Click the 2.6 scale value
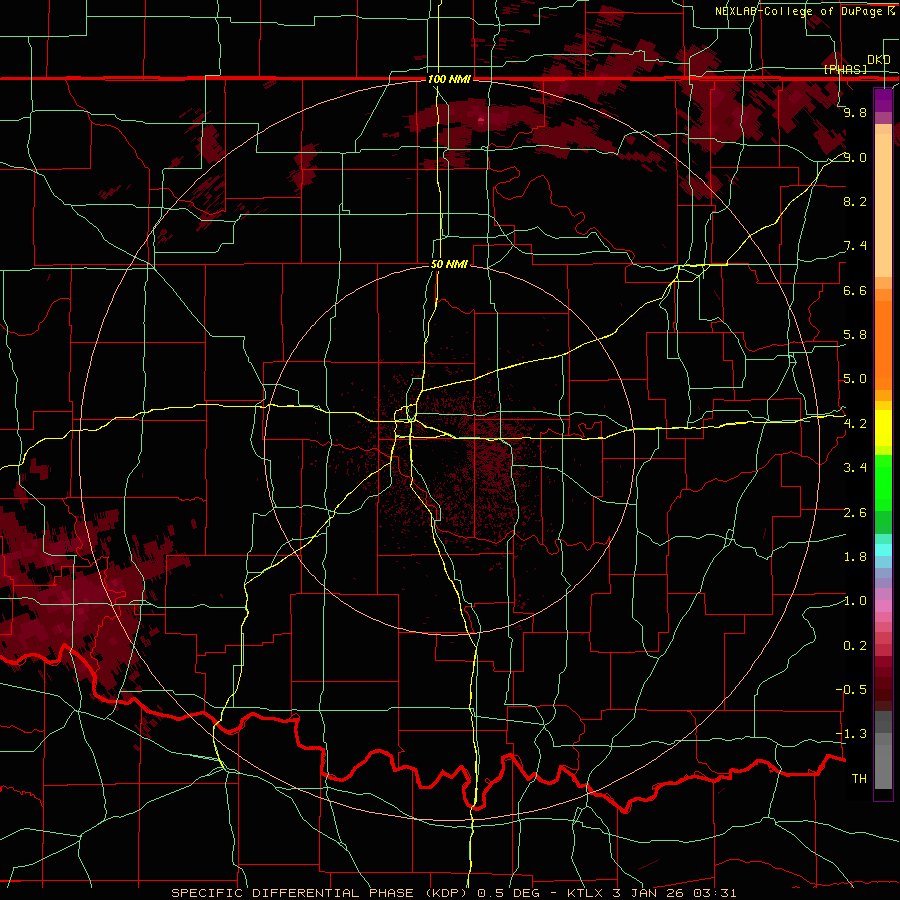 point(855,513)
